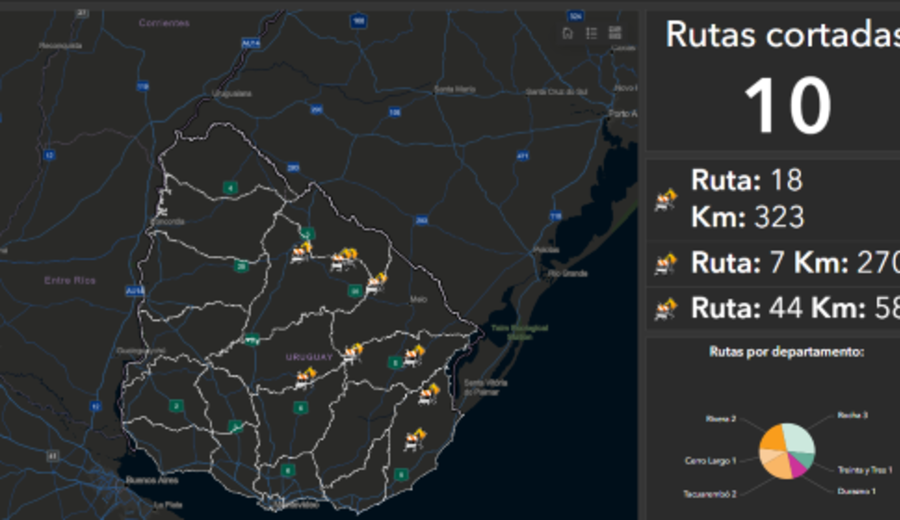The height and width of the screenshot is (520, 900).
Task: Click the barrier icon beside Ruta 18
Action: tap(666, 201)
